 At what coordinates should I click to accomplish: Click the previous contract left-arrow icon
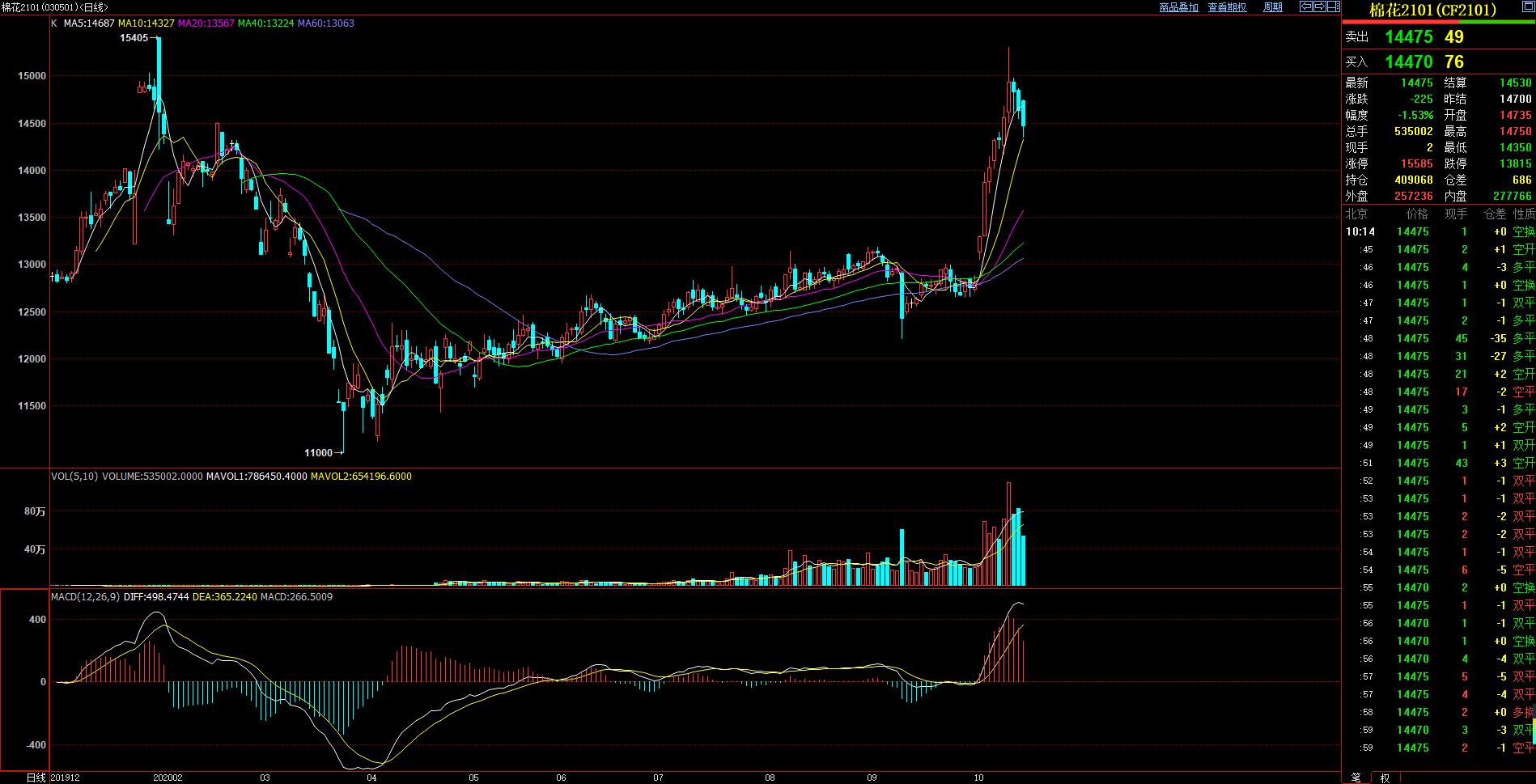tap(1306, 6)
